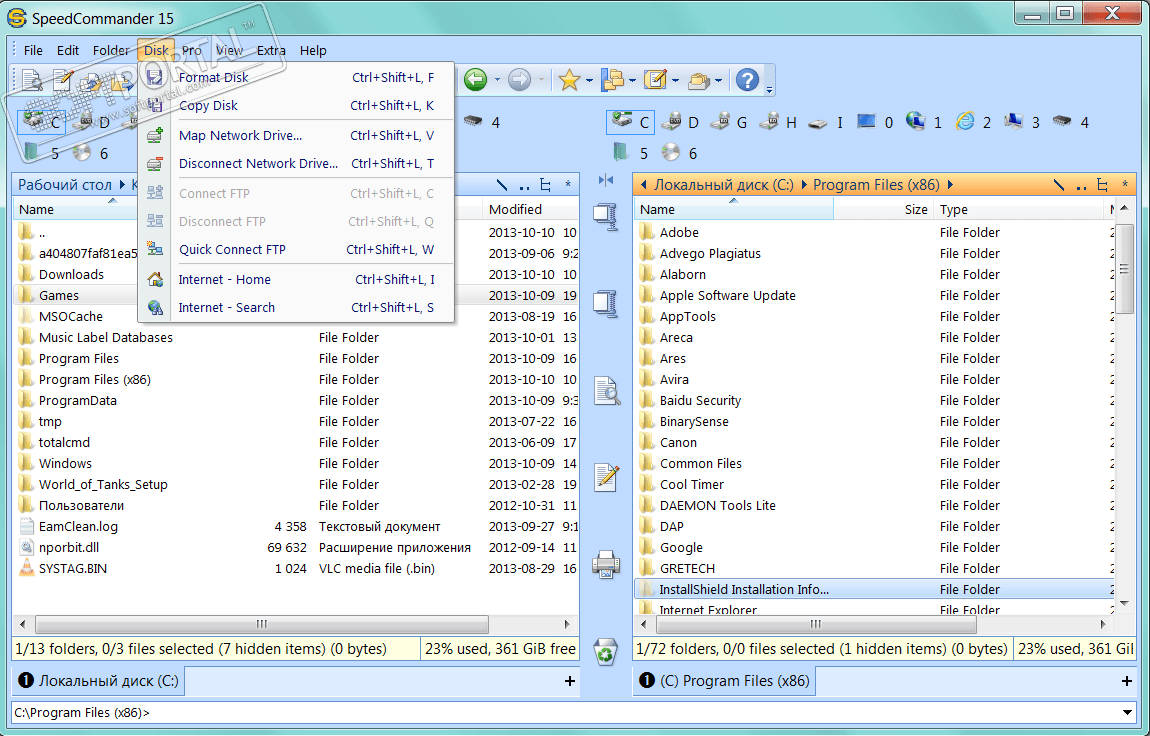This screenshot has height=736, width=1150.
Task: Click left panel horizontal scrollbar thumb
Action: pyautogui.click(x=262, y=624)
